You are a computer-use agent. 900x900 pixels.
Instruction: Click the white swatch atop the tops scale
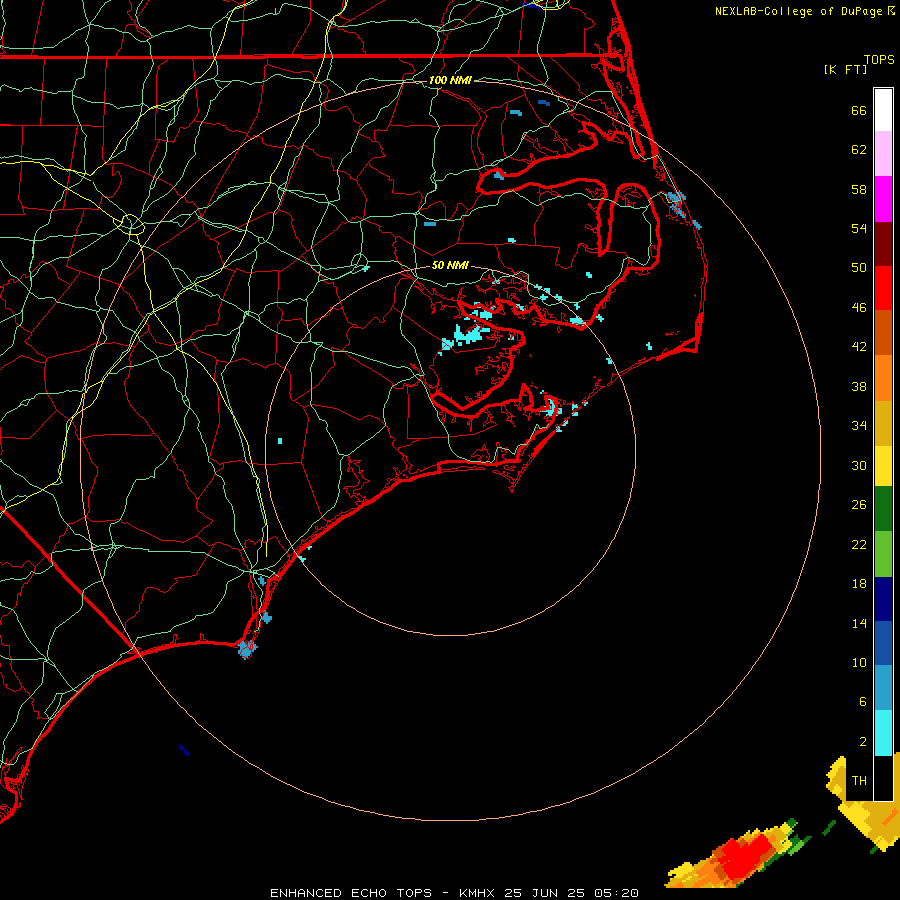[883, 110]
